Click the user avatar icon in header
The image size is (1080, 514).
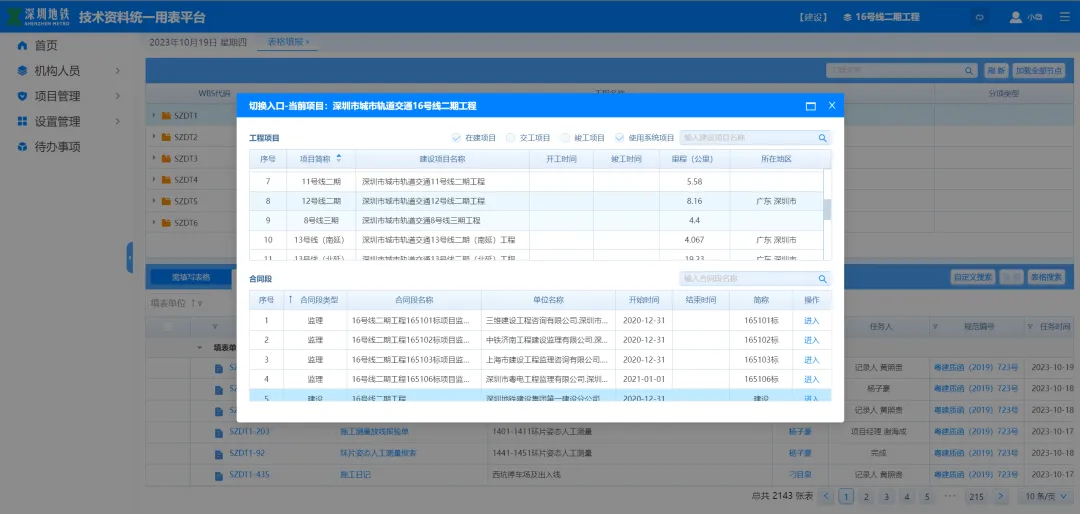point(1016,17)
